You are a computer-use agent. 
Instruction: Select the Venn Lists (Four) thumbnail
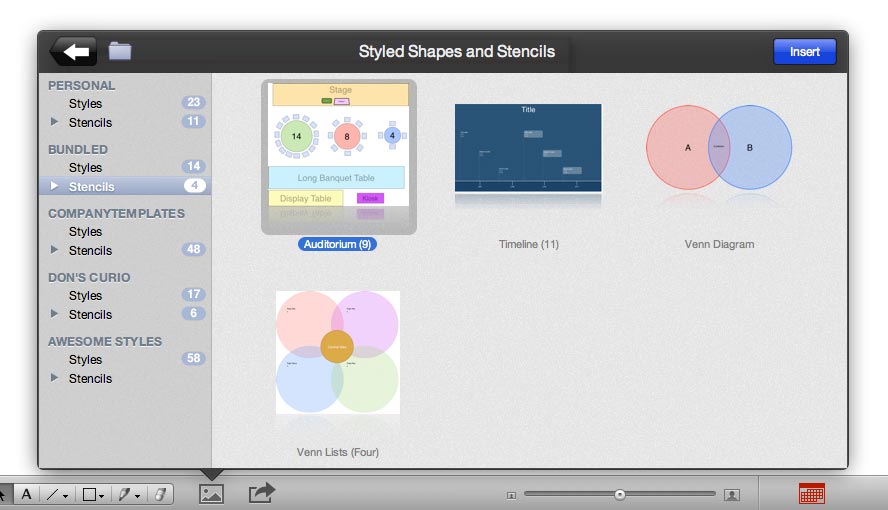click(x=338, y=352)
